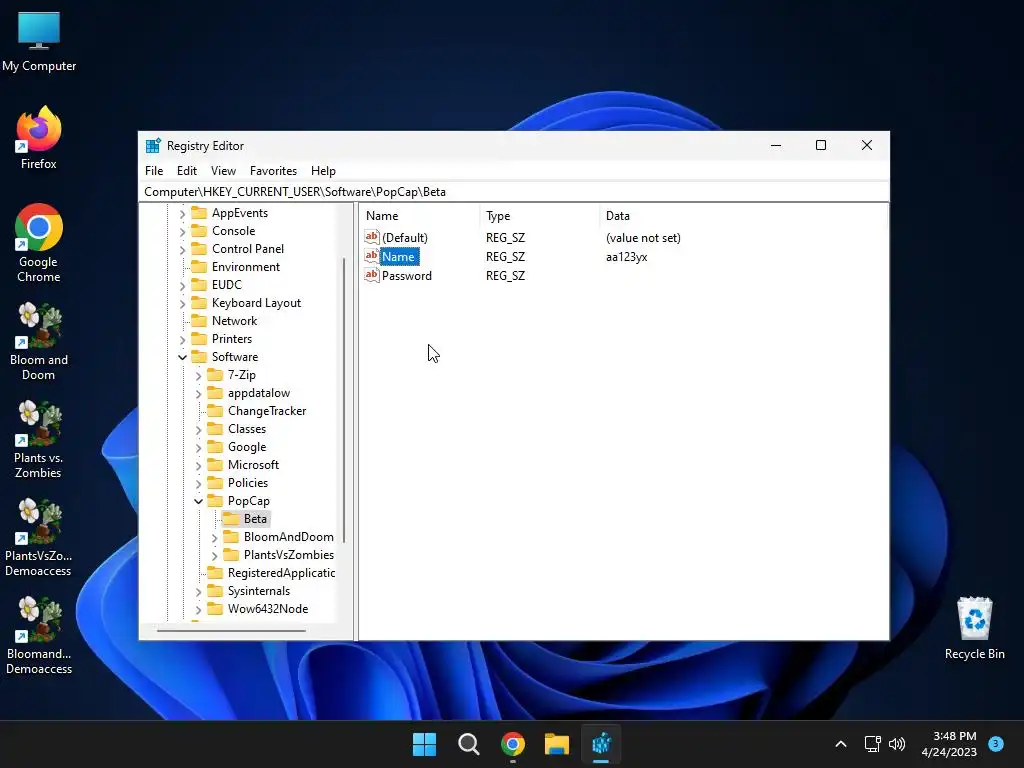Select the Policies tree item

pyautogui.click(x=248, y=483)
